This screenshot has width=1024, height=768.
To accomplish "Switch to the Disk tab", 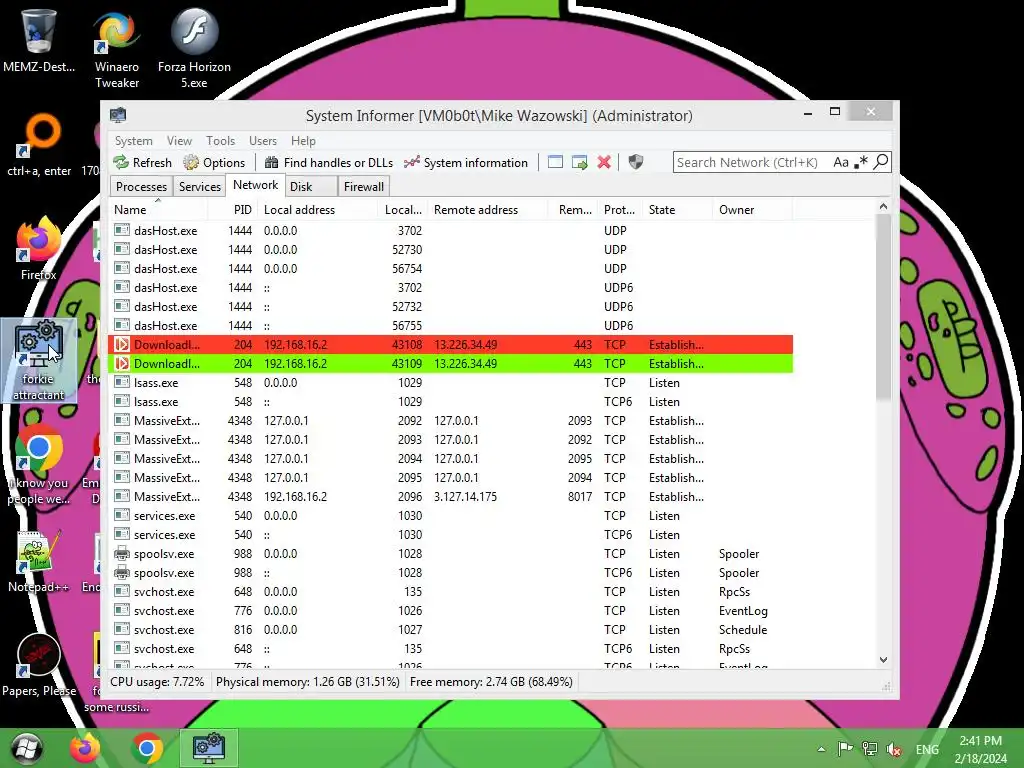I will tap(312, 187).
